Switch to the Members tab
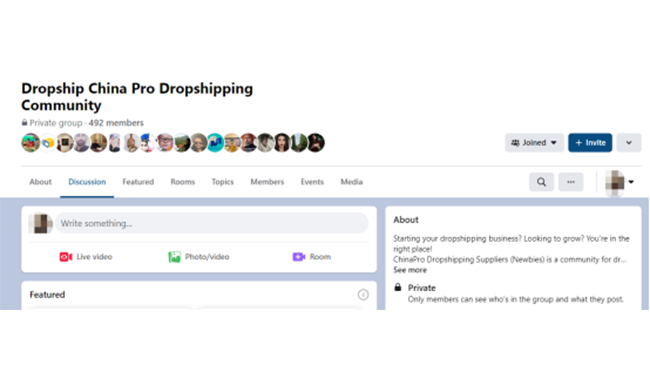This screenshot has height=365, width=650. tap(267, 182)
